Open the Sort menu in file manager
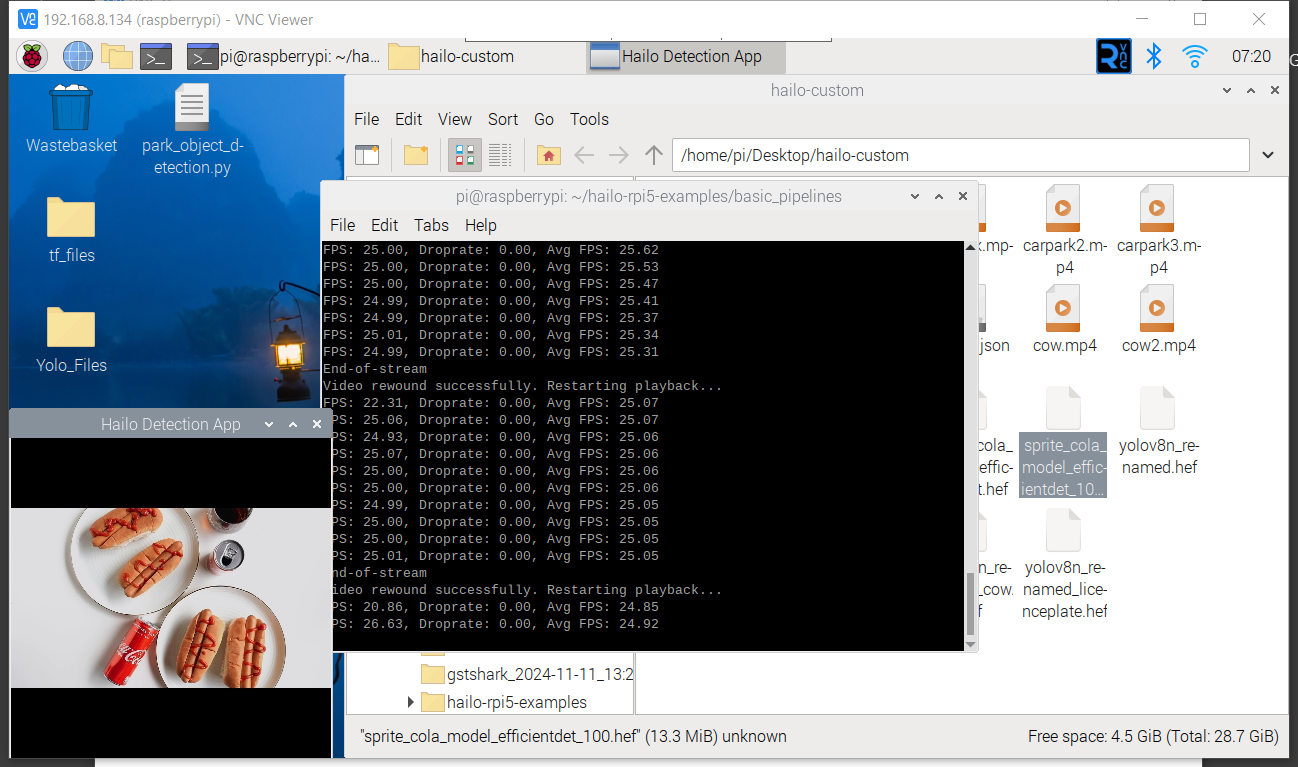 (x=503, y=119)
